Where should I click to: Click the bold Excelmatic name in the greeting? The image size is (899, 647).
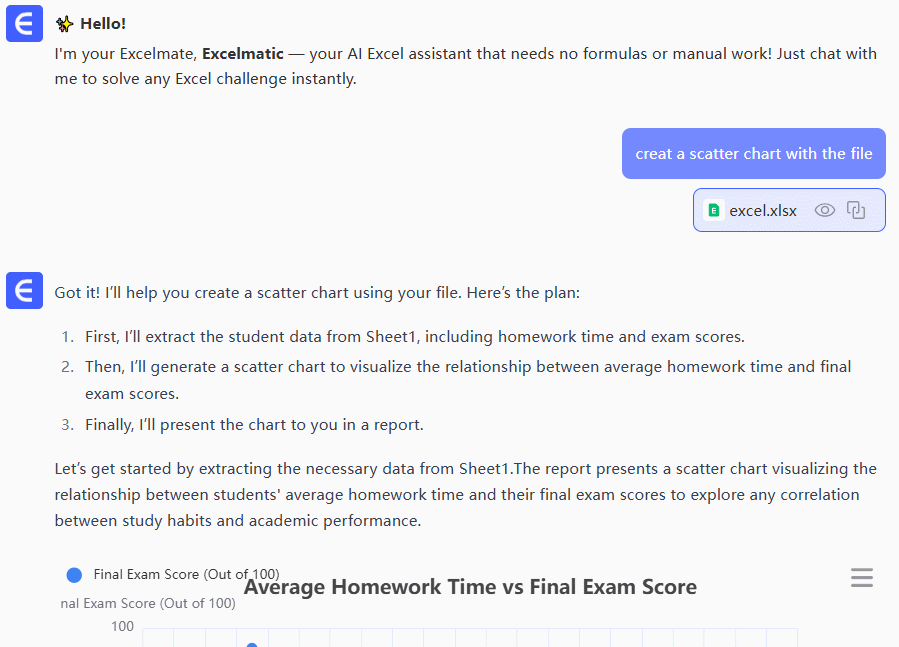(x=240, y=53)
